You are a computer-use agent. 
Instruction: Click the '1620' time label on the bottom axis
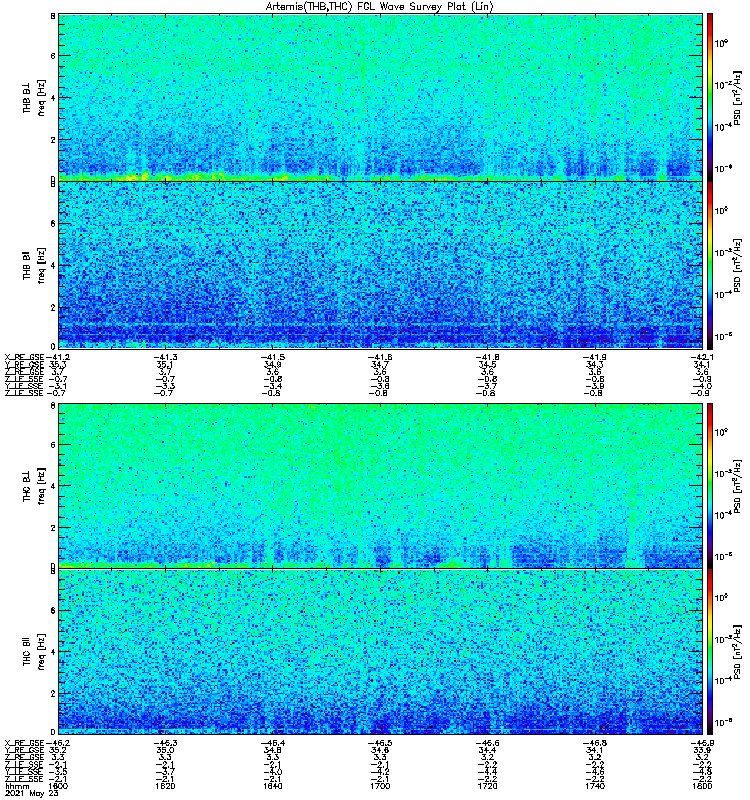[165, 786]
